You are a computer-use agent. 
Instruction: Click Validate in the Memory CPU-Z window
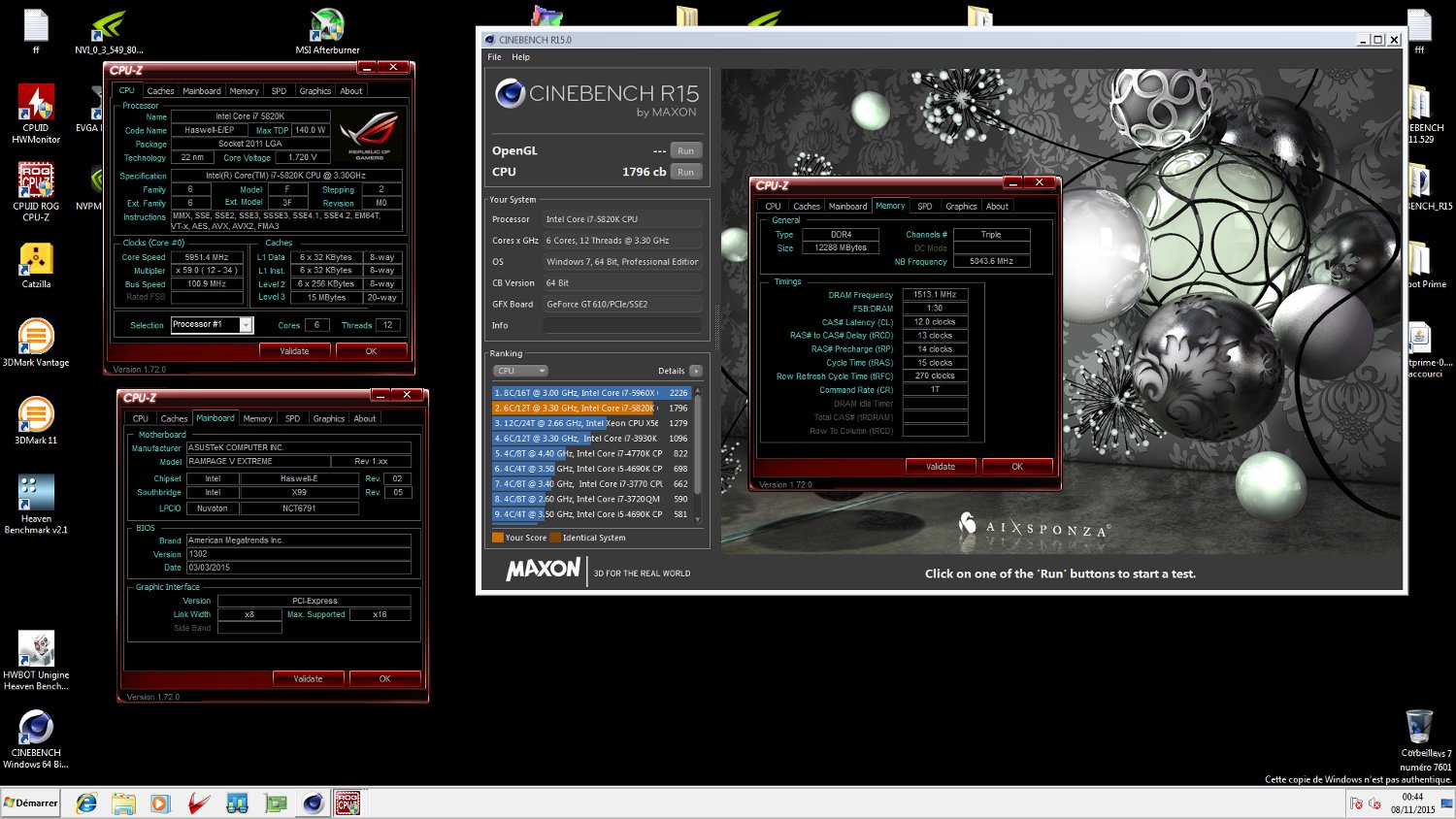click(941, 467)
